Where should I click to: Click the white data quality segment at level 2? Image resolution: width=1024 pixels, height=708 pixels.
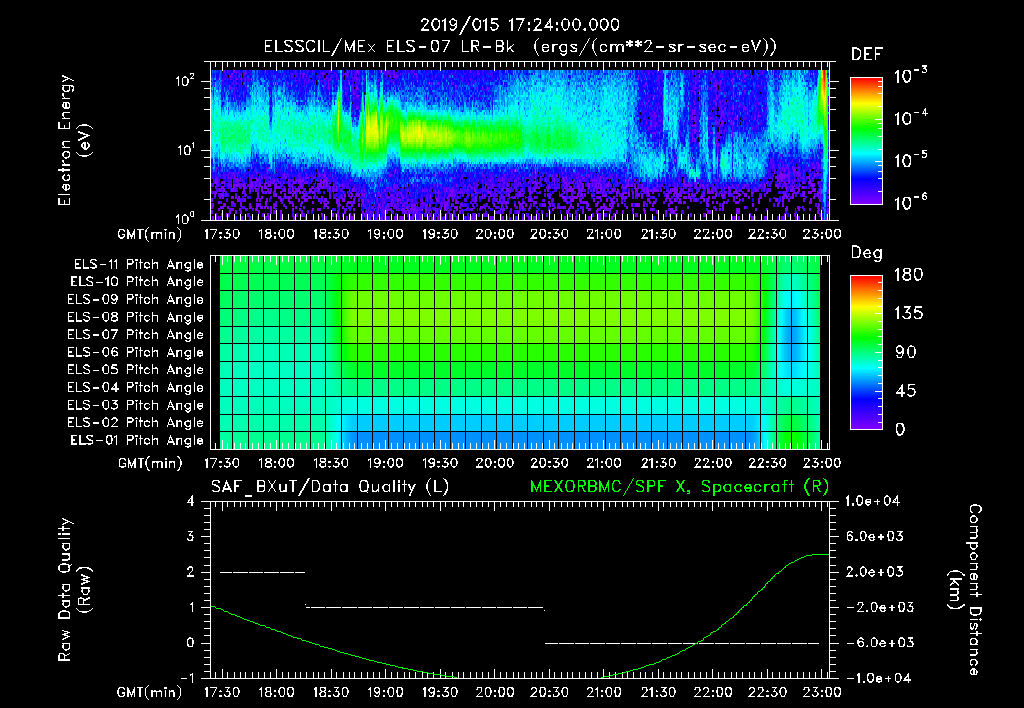point(263,572)
